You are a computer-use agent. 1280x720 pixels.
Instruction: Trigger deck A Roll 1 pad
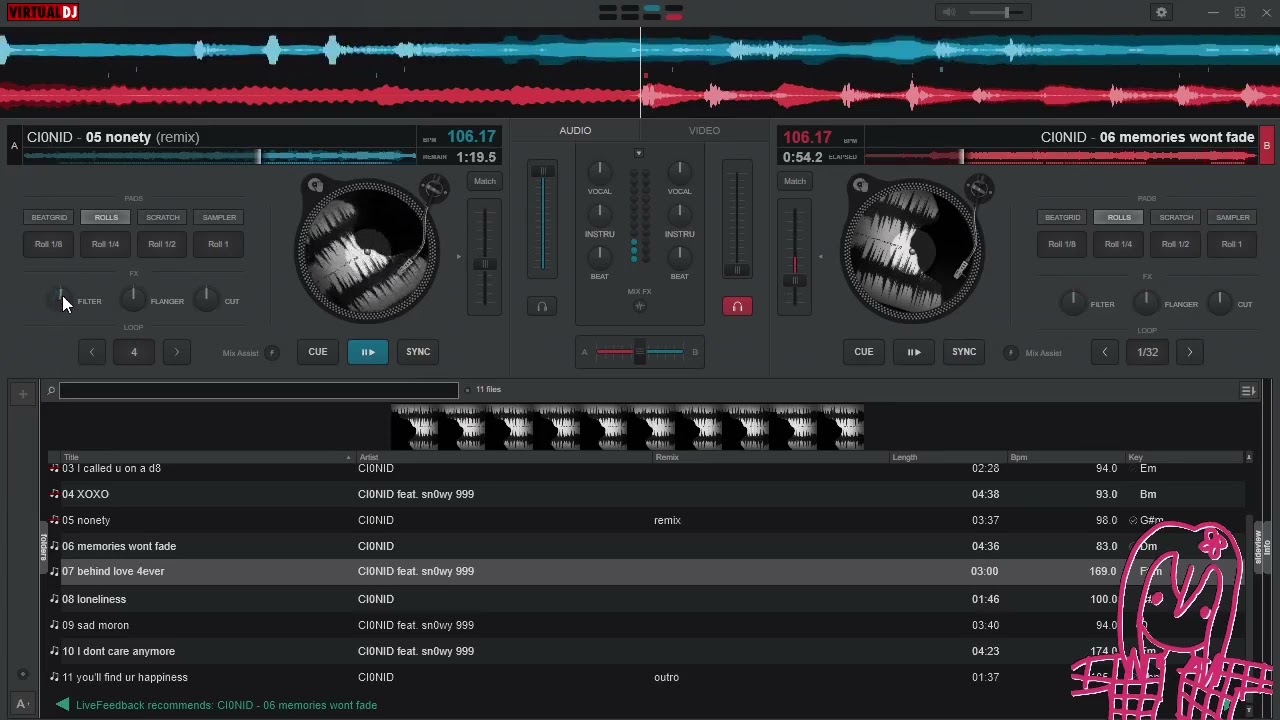pos(219,244)
